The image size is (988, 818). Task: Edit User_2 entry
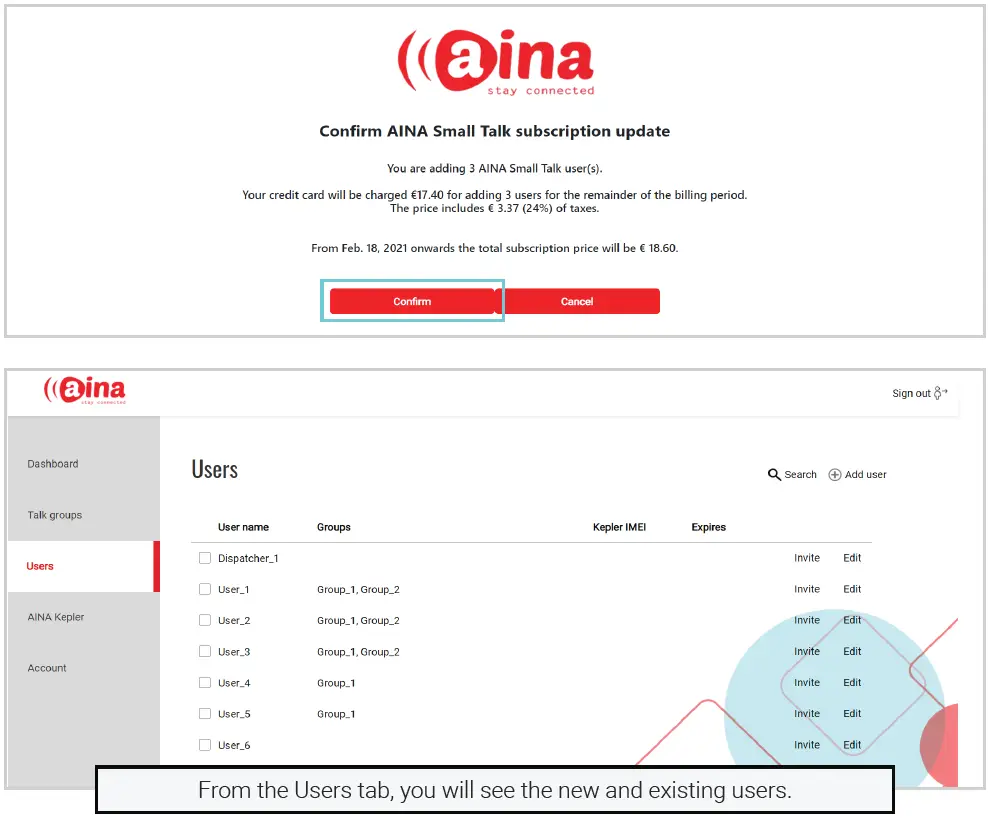[x=852, y=620]
